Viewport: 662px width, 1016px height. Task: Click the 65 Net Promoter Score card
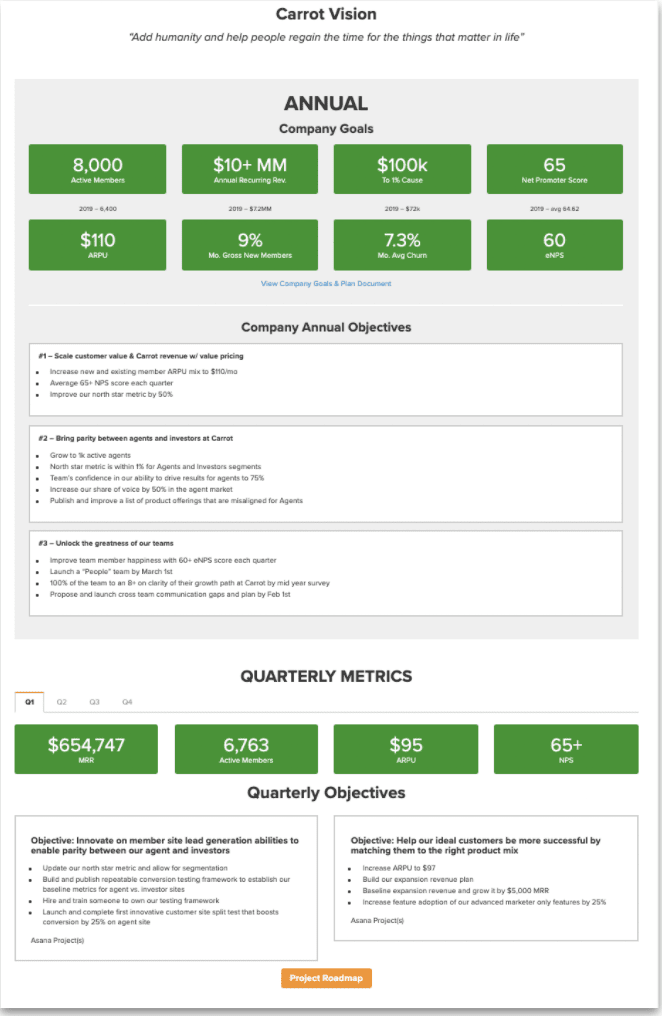[554, 169]
